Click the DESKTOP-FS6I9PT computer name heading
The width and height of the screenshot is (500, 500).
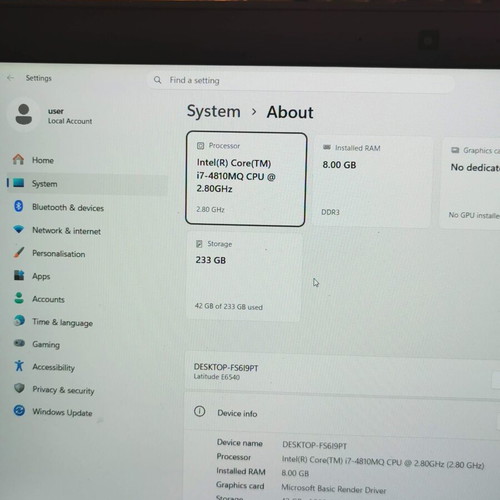[x=226, y=367]
